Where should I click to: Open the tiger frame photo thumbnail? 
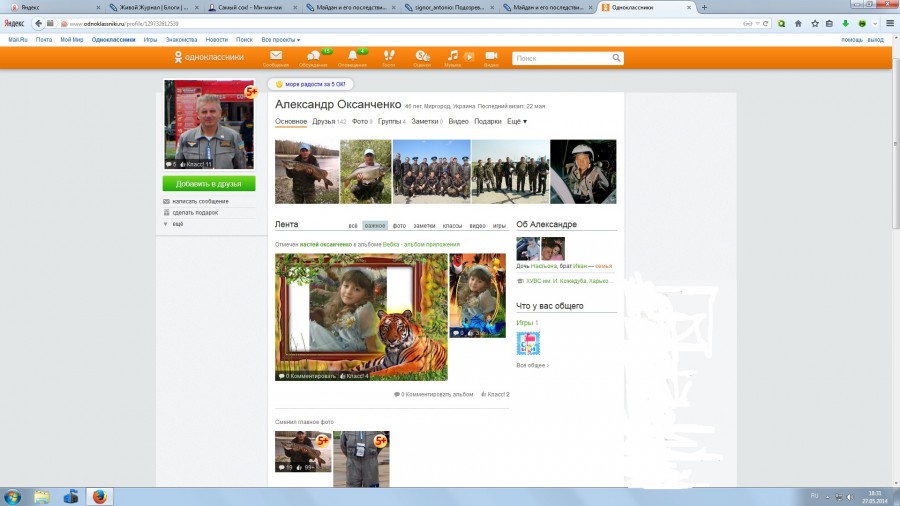click(x=361, y=316)
